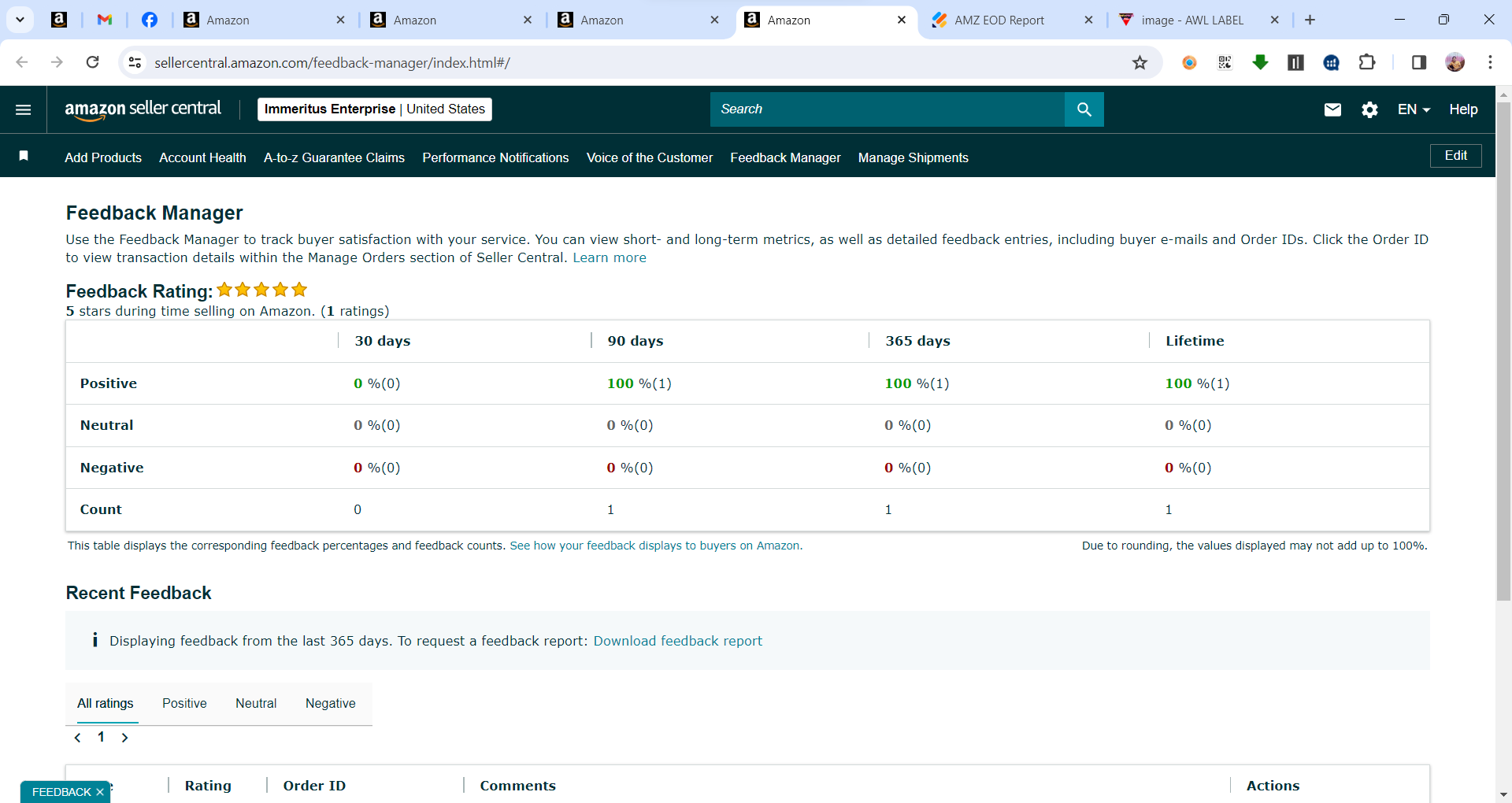Image resolution: width=1512 pixels, height=803 pixels.
Task: Click the Order ID column header
Action: pyautogui.click(x=314, y=786)
